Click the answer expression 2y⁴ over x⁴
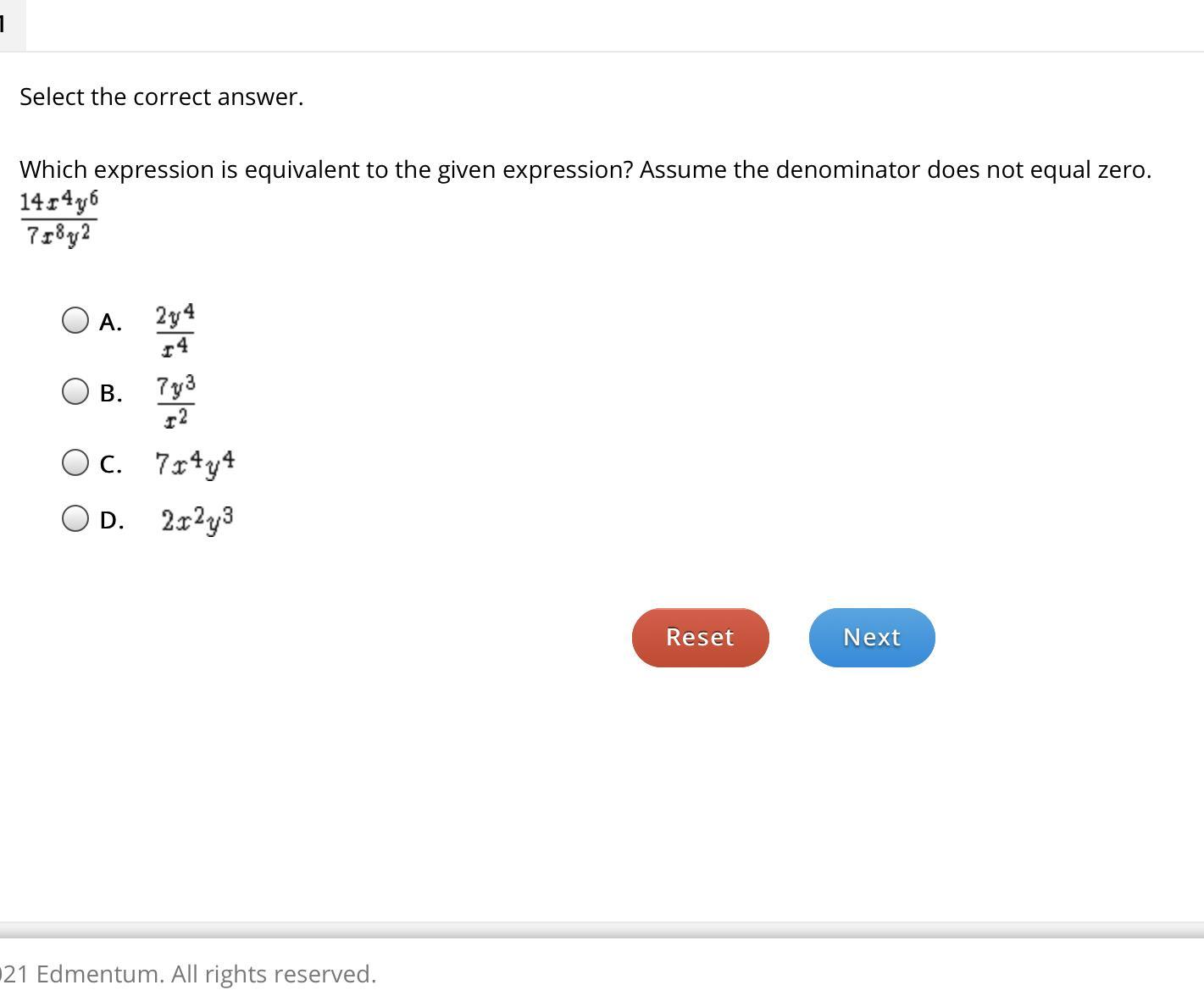The image size is (1204, 1007). [x=175, y=330]
